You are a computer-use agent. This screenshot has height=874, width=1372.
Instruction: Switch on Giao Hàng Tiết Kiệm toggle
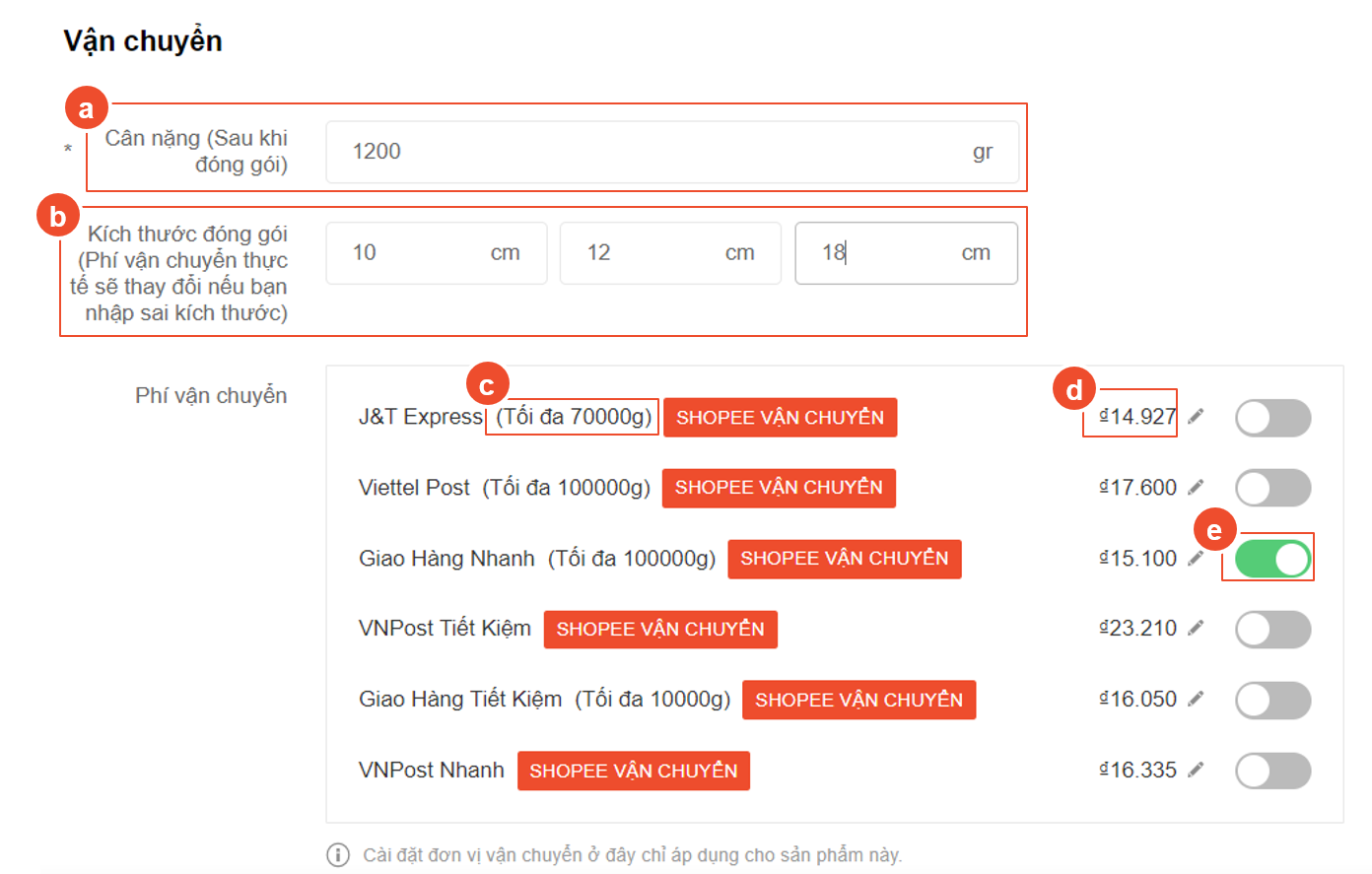[x=1272, y=701]
